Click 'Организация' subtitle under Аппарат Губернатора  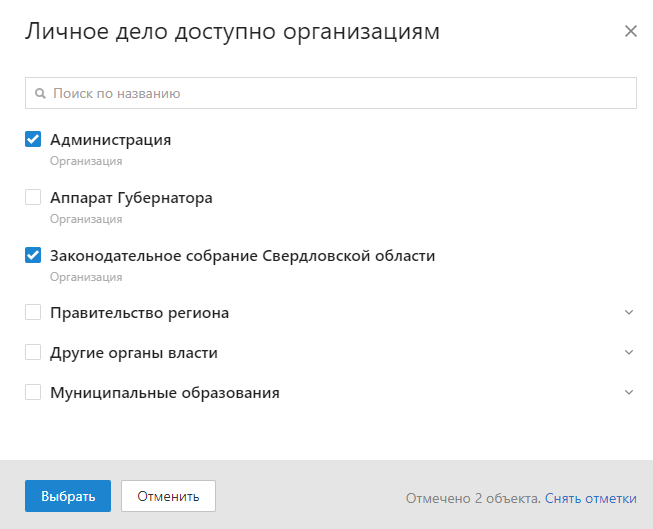pyautogui.click(x=86, y=219)
